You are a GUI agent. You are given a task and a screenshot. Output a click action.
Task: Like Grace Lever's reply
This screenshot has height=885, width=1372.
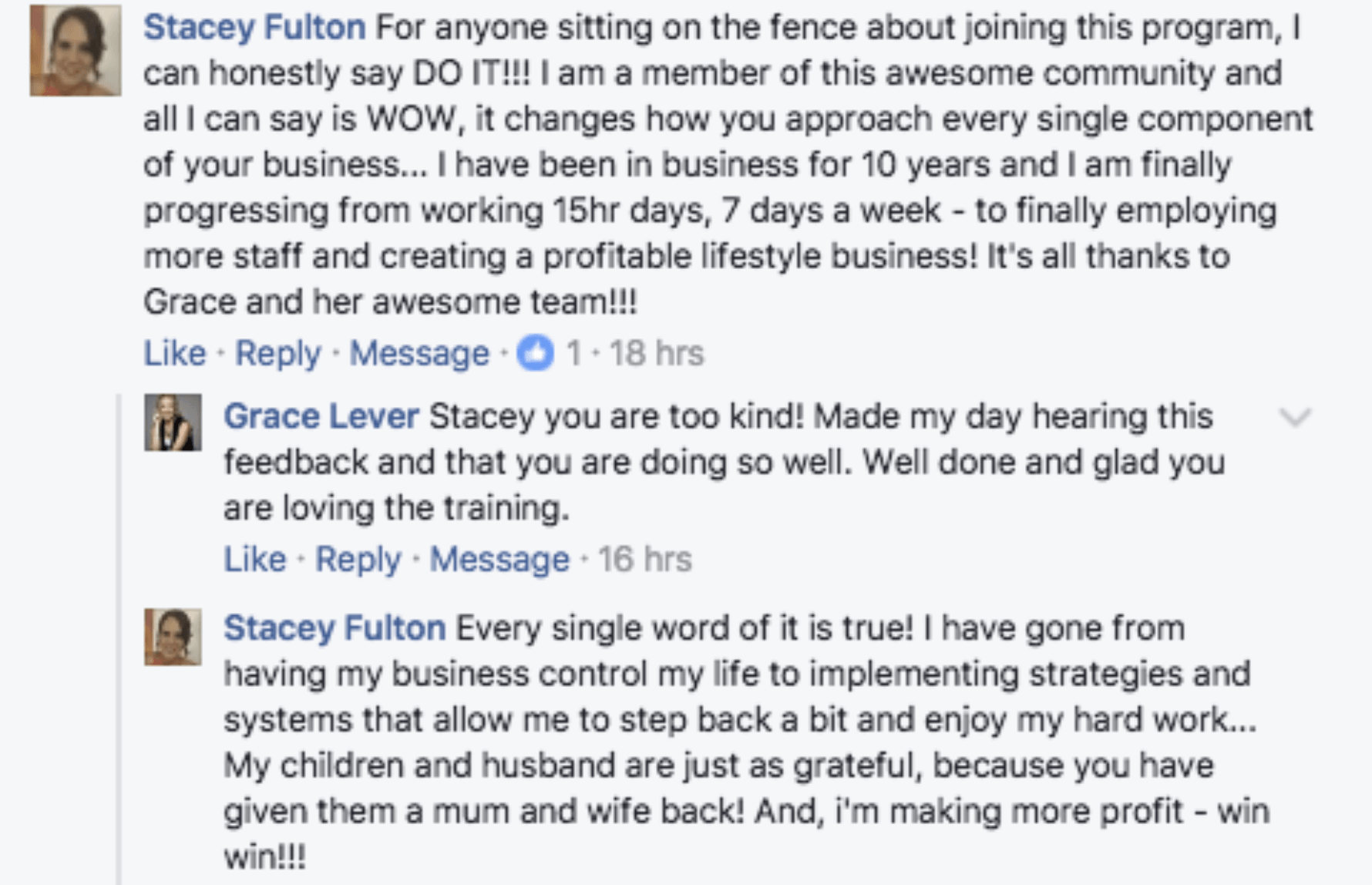tap(255, 559)
